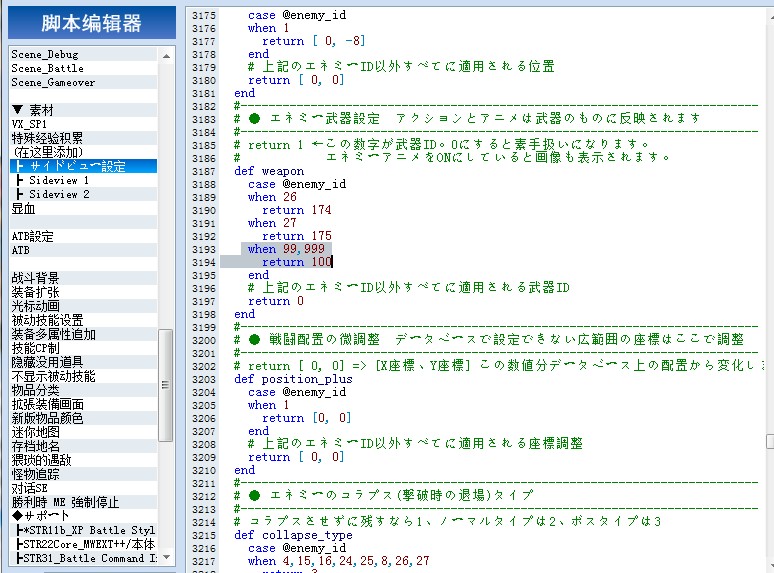Image resolution: width=774 pixels, height=573 pixels.
Task: Select the ATB設定 script
Action: (83, 236)
